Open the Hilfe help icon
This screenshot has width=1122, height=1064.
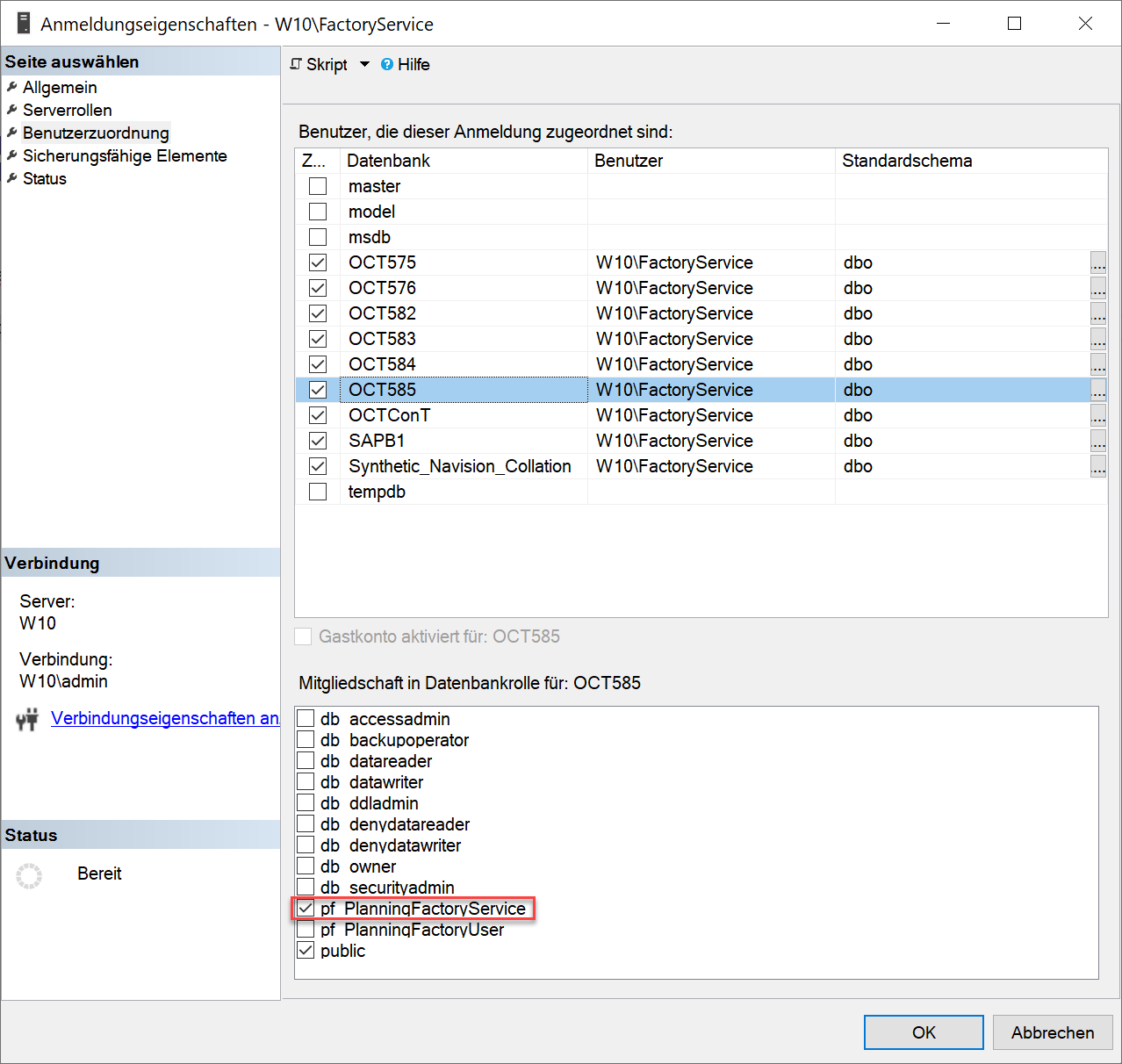387,65
